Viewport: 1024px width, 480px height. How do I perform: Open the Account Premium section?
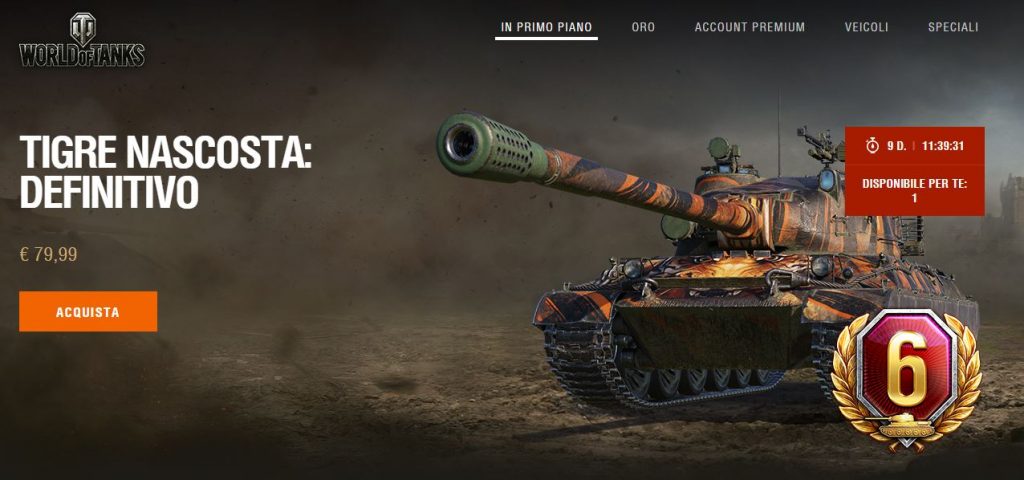(749, 27)
